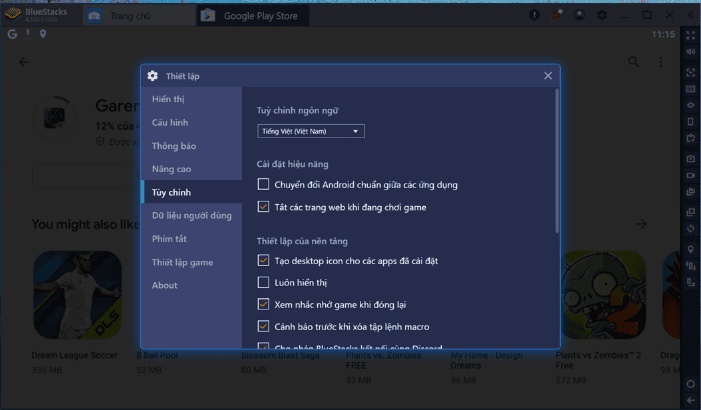Click the Blossom Blast Saga app title
Image resolution: width=701 pixels, height=410 pixels.
pyautogui.click(x=280, y=355)
